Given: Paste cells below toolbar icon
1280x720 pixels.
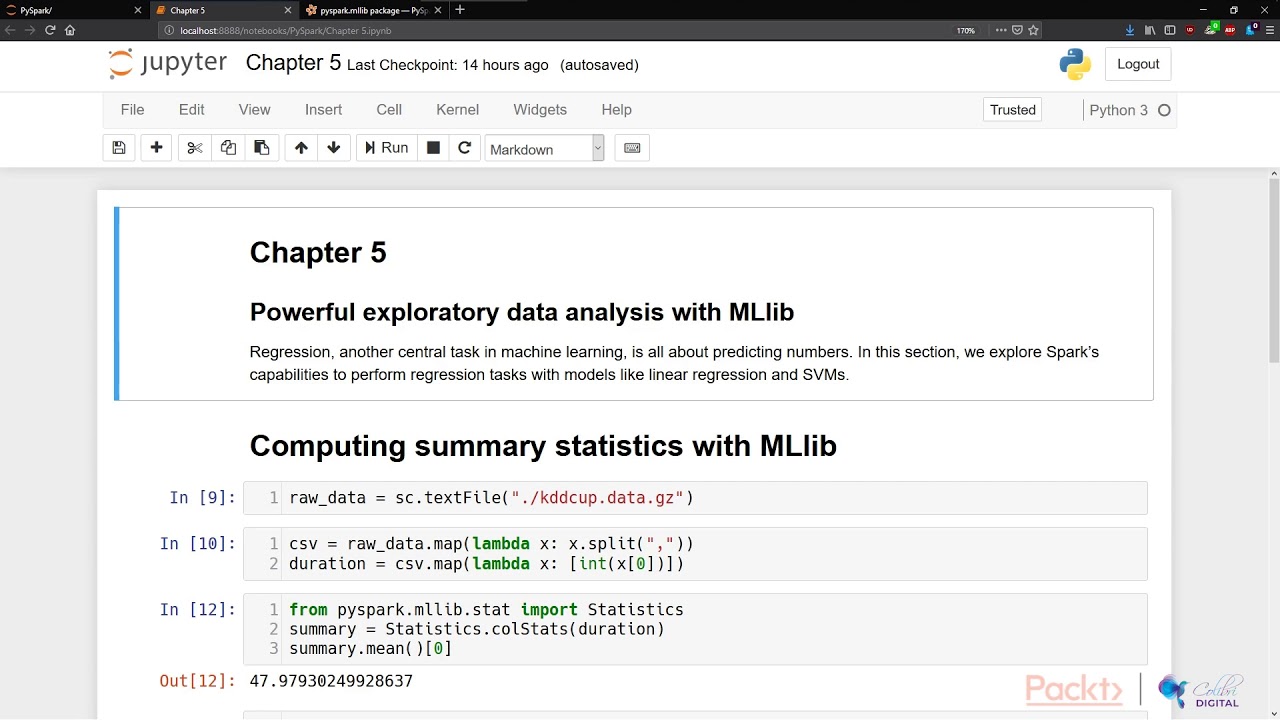Looking at the screenshot, I should pos(262,148).
